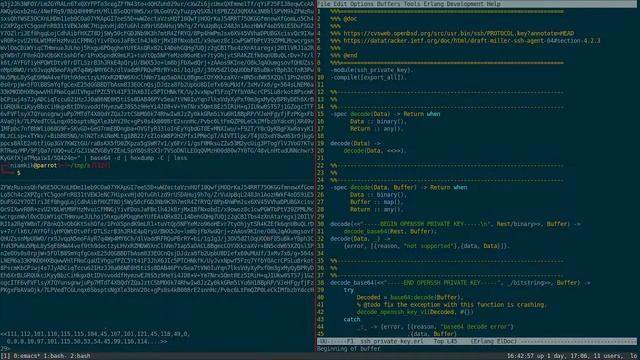This screenshot has width=640, height=360.
Task: Open the Buffers menu in Emacs
Action: 388,4
